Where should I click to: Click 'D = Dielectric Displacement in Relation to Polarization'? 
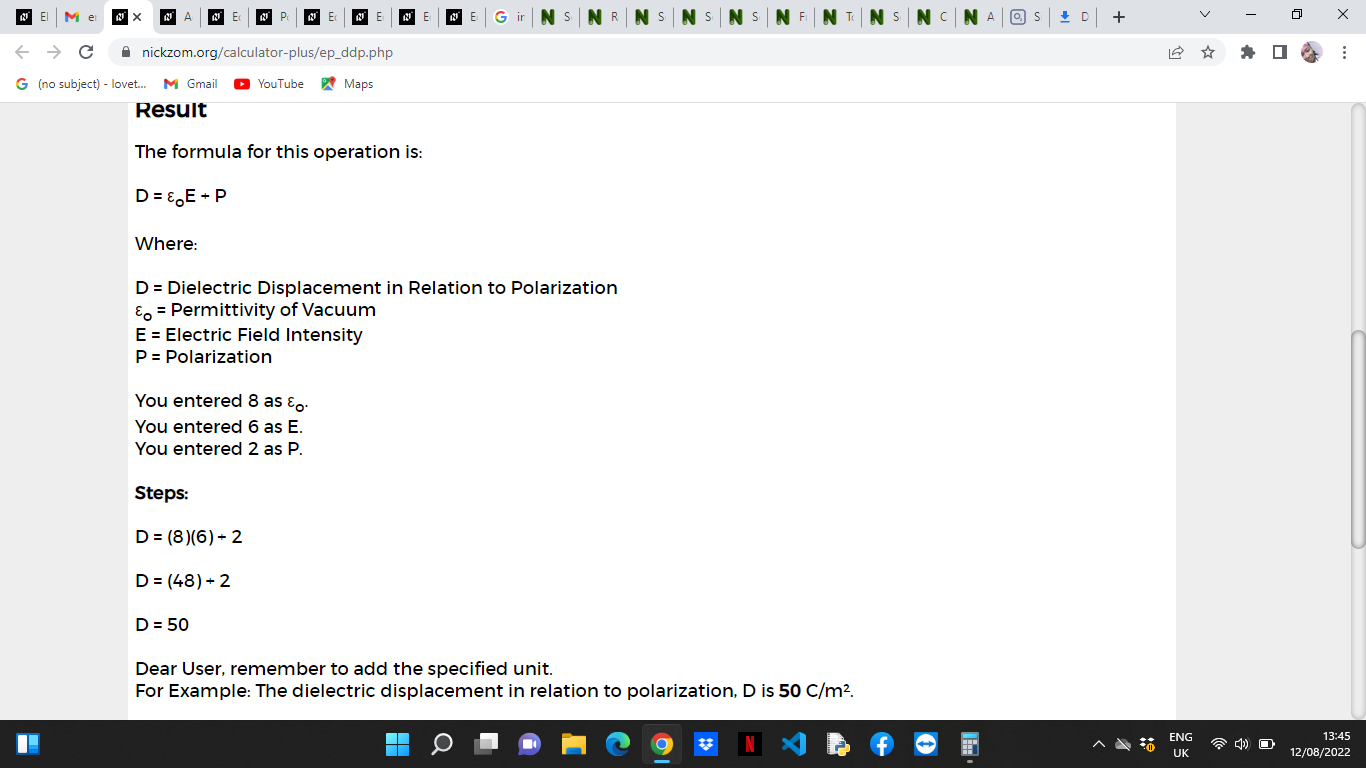point(376,288)
